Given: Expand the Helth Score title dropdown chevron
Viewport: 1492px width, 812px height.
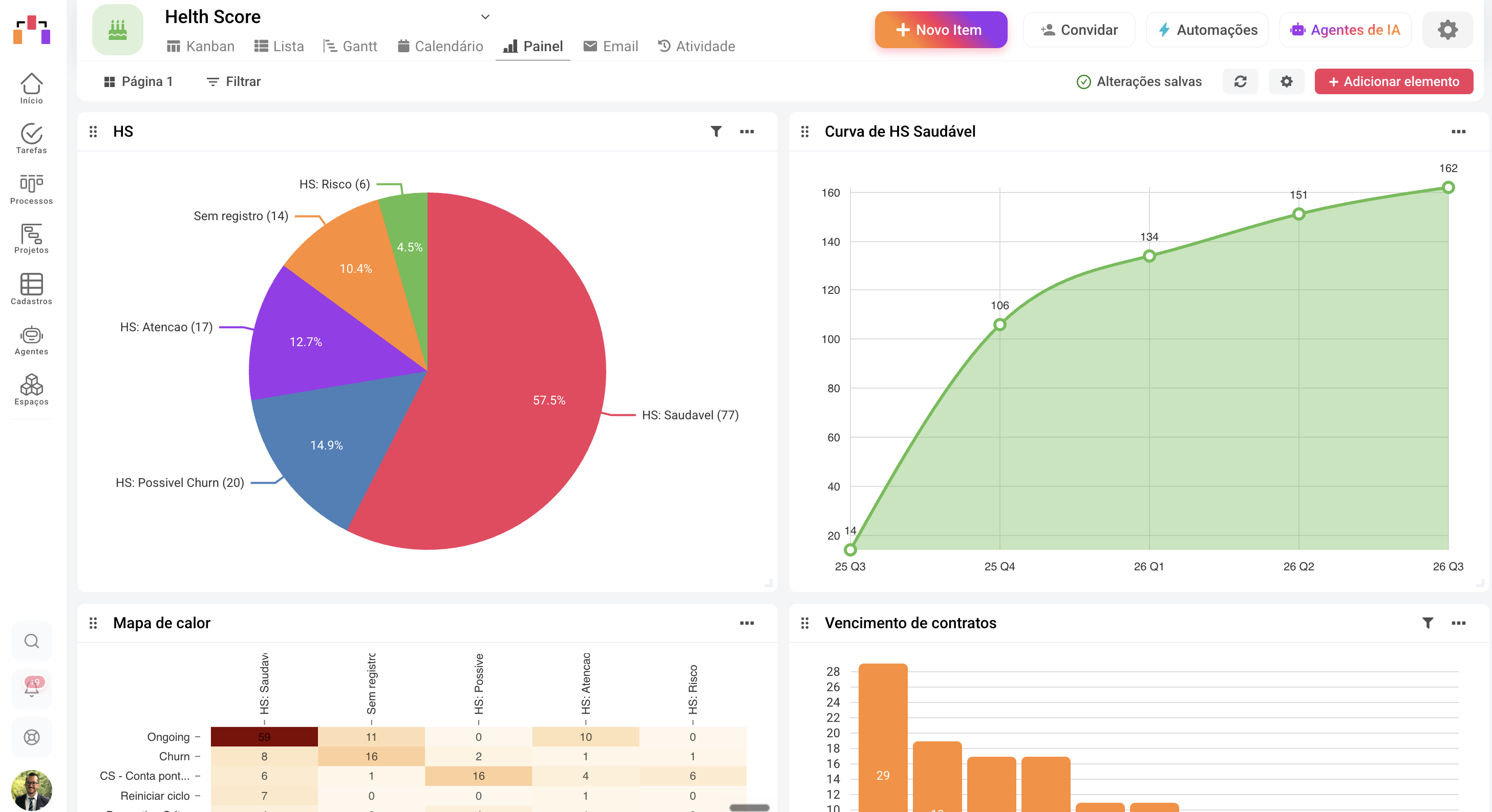Looking at the screenshot, I should pos(485,17).
